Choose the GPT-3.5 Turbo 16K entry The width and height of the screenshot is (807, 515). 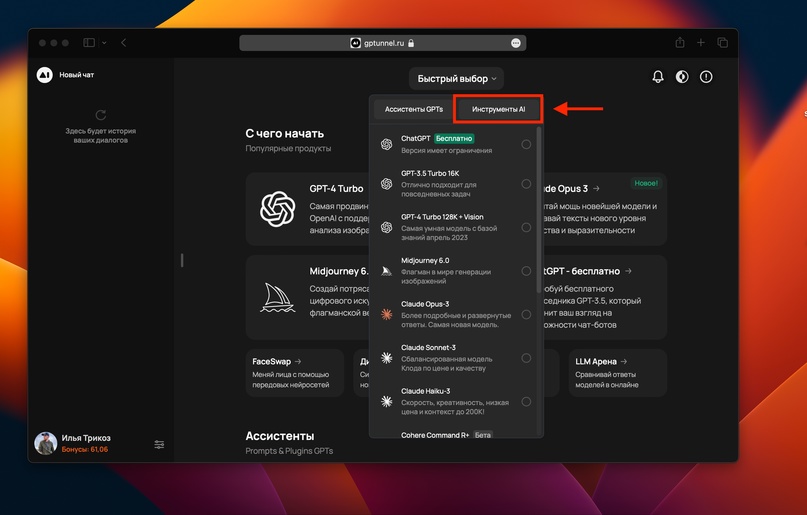455,184
